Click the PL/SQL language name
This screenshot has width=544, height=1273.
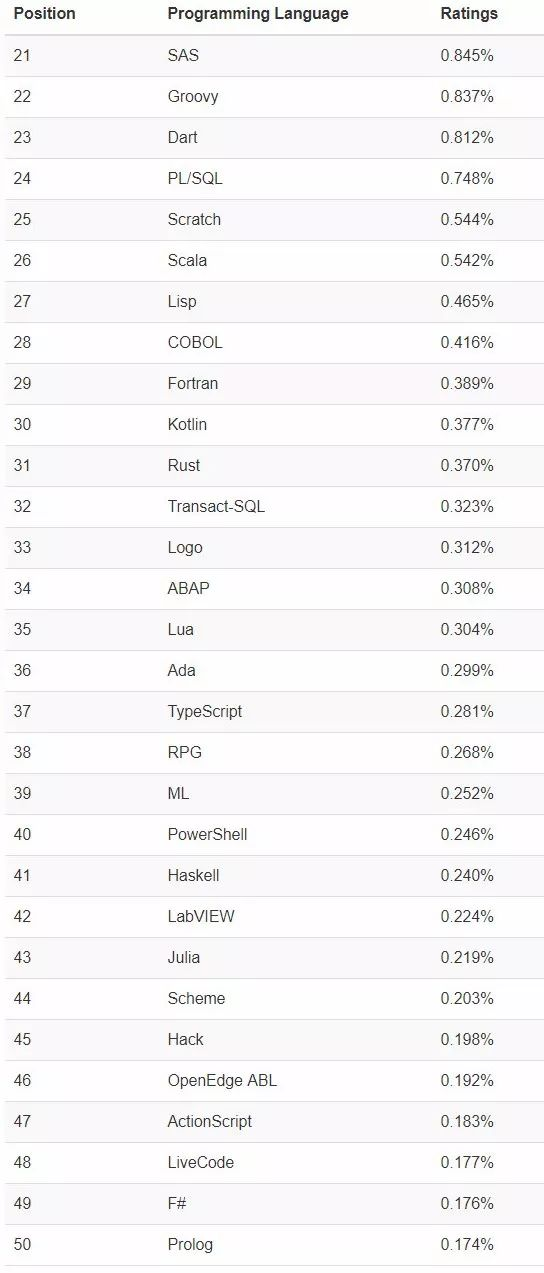pos(195,178)
